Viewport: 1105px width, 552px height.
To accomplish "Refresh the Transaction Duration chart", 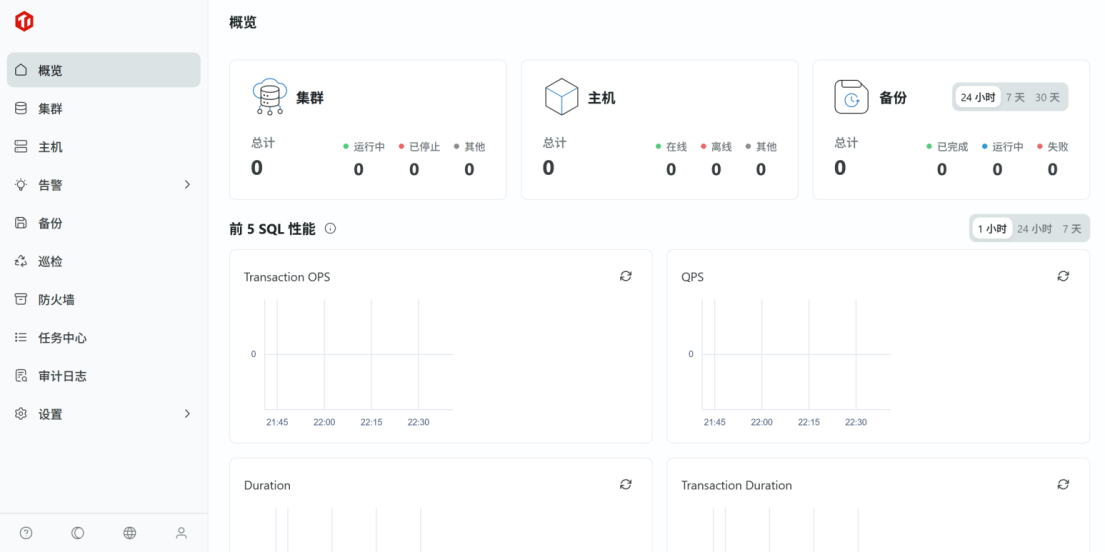I will 1063,484.
